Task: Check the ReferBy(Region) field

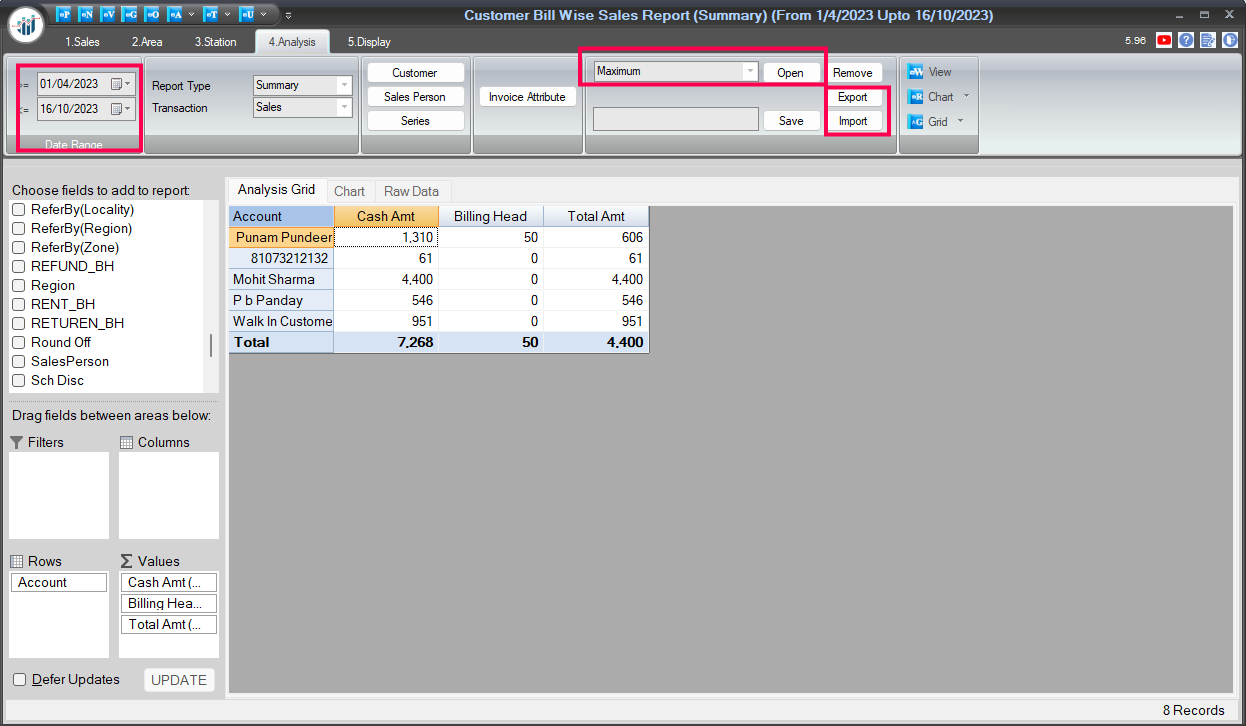Action: pos(18,229)
